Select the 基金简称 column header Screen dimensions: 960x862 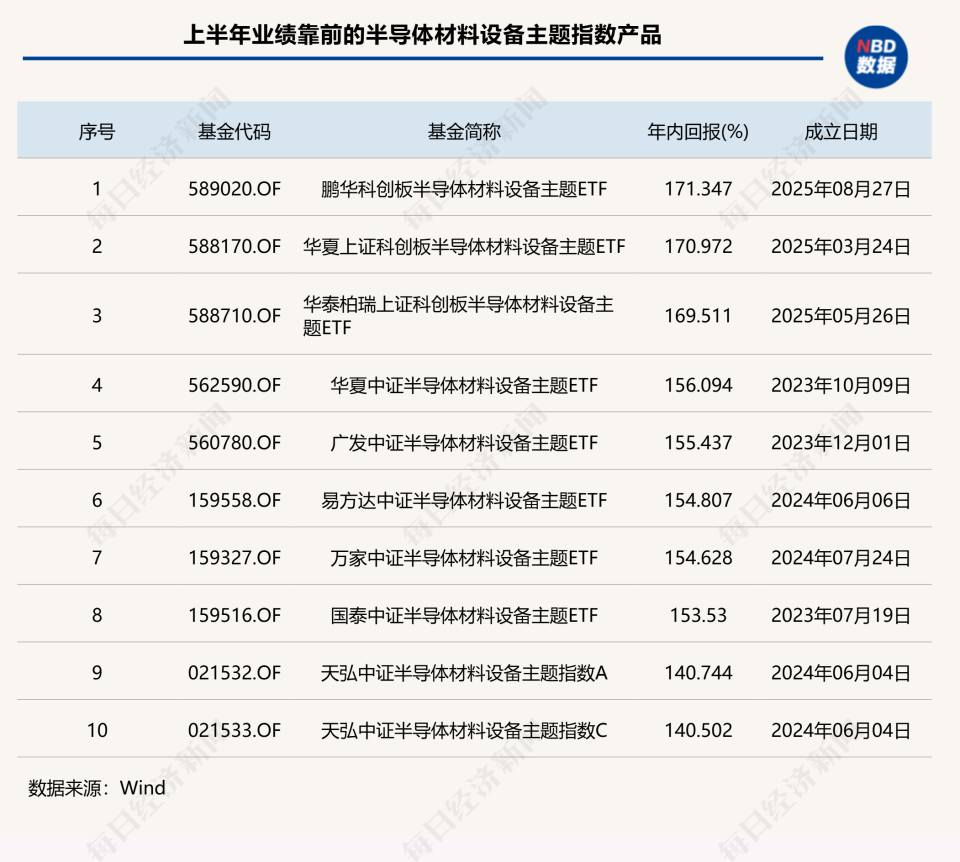pos(464,132)
